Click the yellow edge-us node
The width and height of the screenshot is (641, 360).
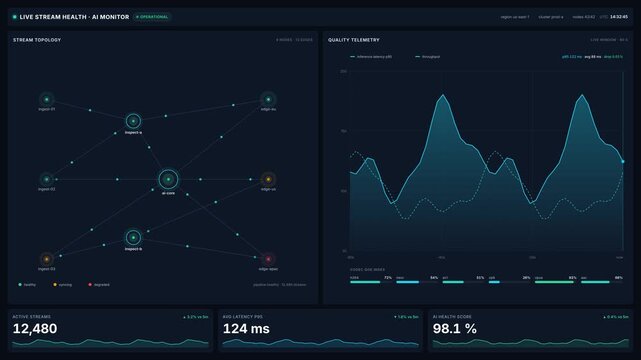[x=268, y=179]
